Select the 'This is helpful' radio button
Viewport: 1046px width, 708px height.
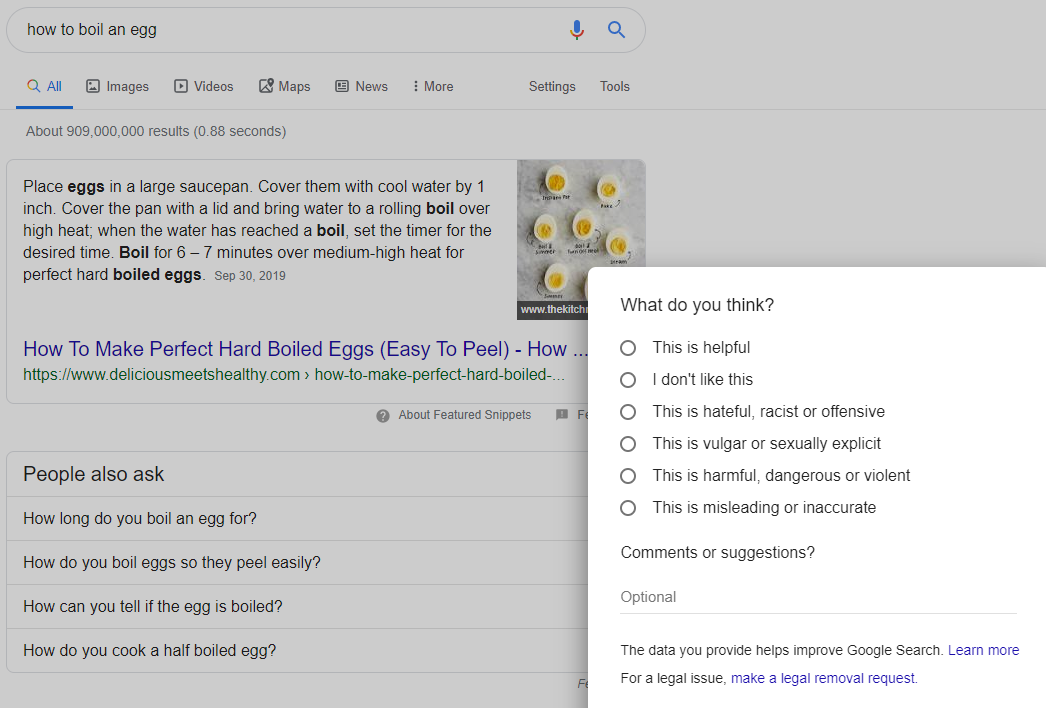point(628,347)
